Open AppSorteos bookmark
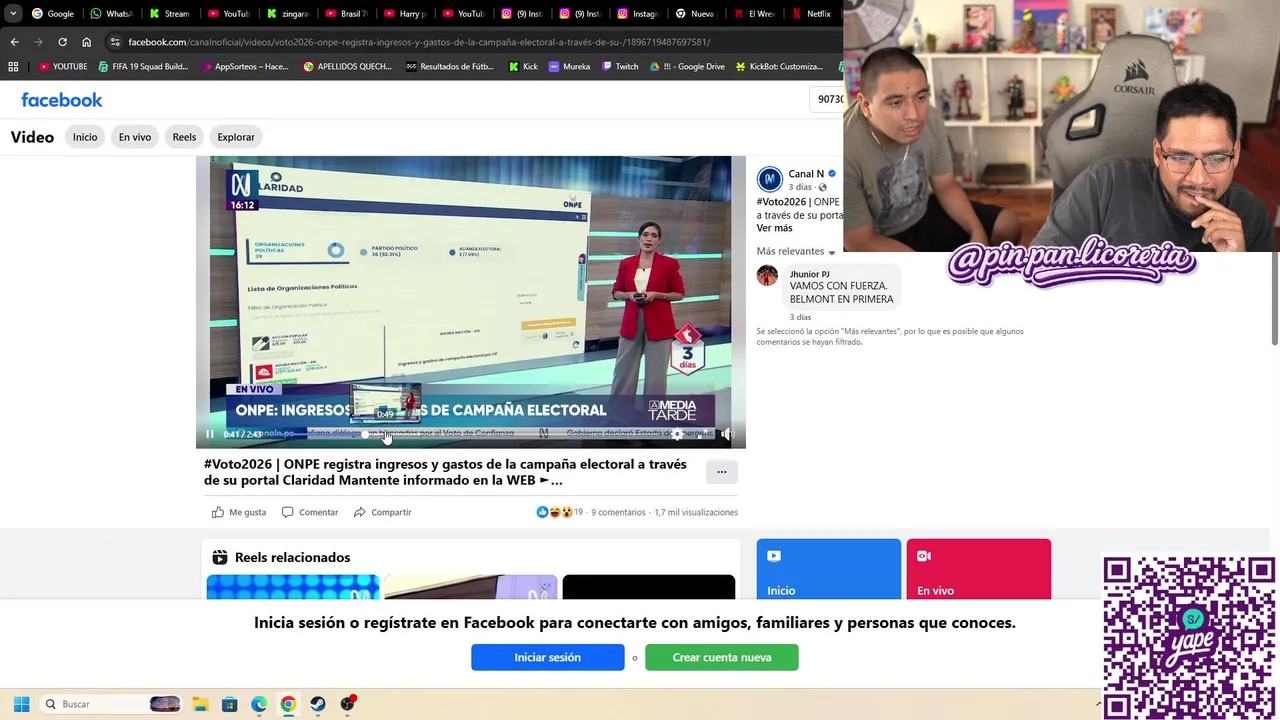The image size is (1280, 720). coord(244,67)
